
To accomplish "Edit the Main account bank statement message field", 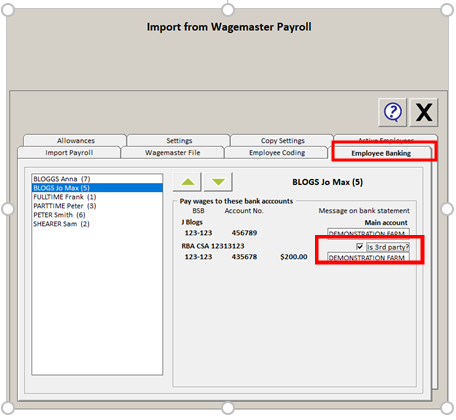I will pos(368,233).
